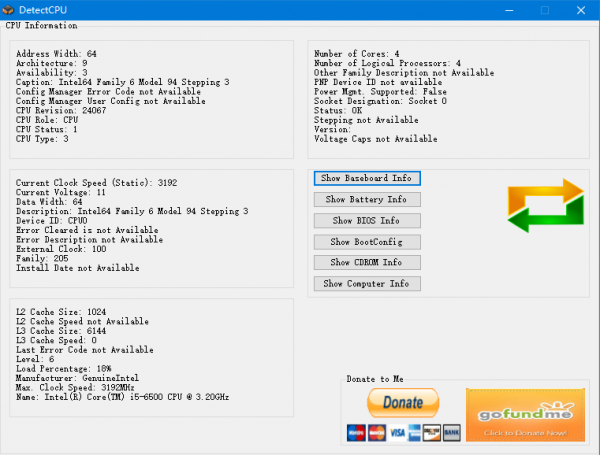The height and width of the screenshot is (455, 600).
Task: Click the 'CPU Status: 1' line
Action: coord(46,129)
